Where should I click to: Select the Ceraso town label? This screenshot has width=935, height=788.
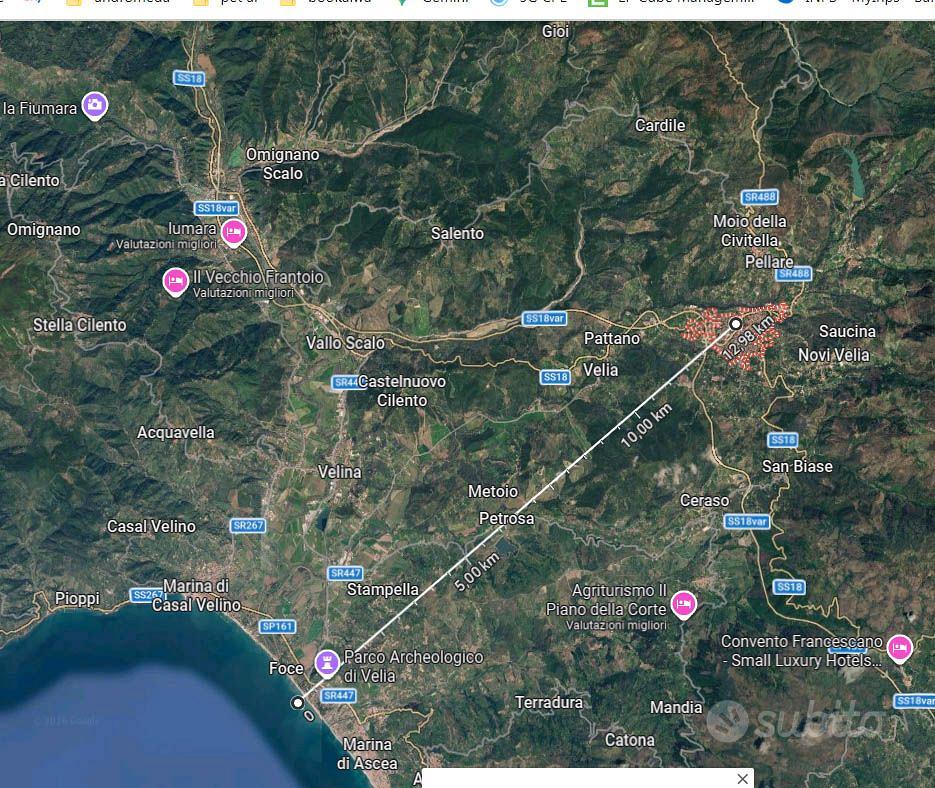[705, 500]
